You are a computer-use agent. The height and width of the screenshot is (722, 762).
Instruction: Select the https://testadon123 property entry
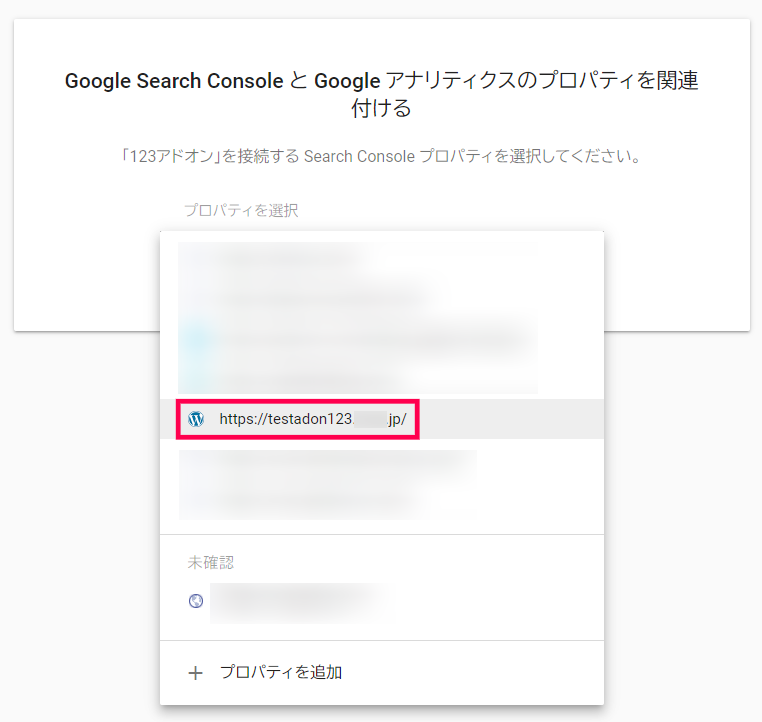tap(381, 419)
